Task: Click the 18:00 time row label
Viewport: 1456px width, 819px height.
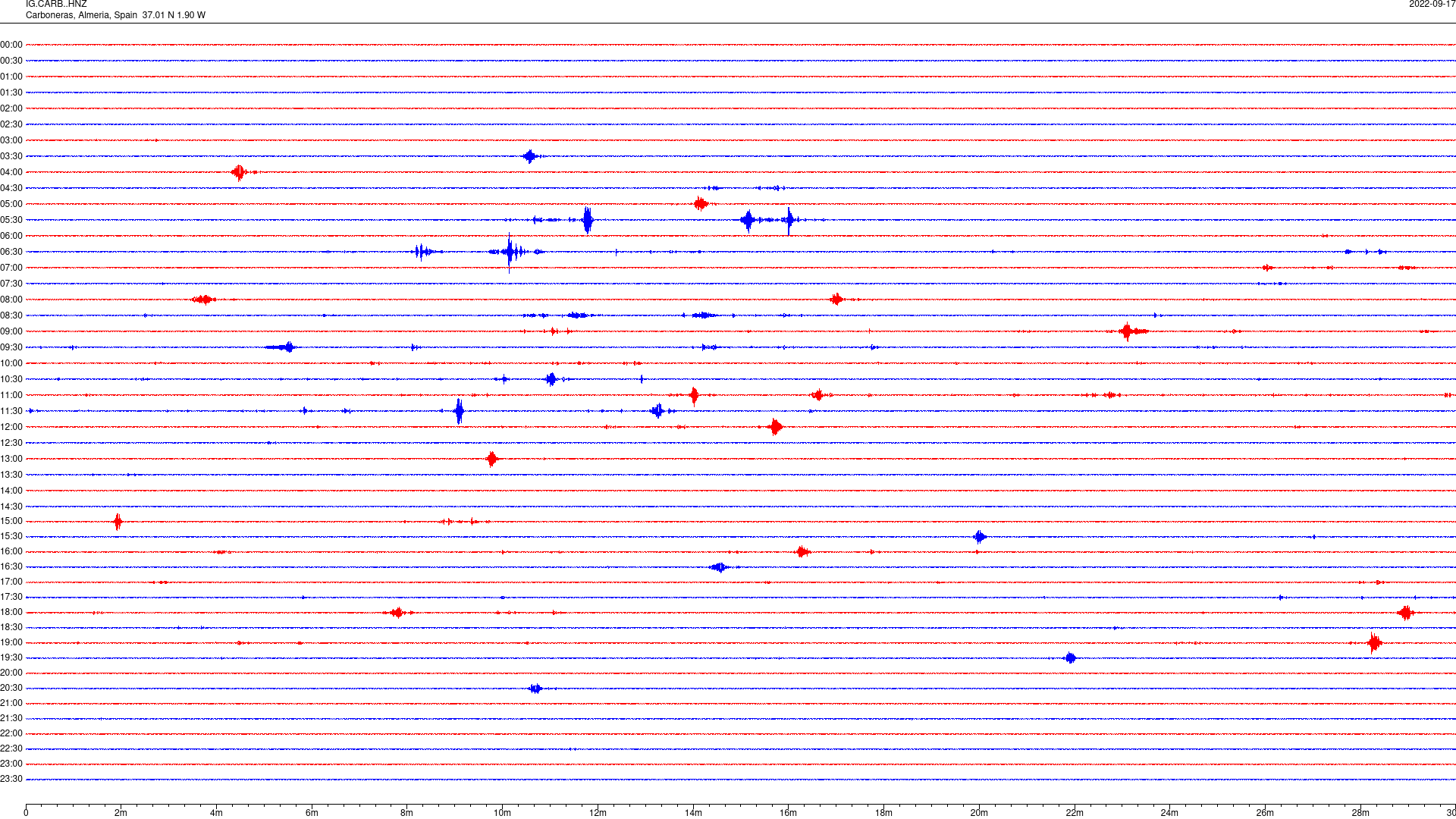Action: (11, 612)
